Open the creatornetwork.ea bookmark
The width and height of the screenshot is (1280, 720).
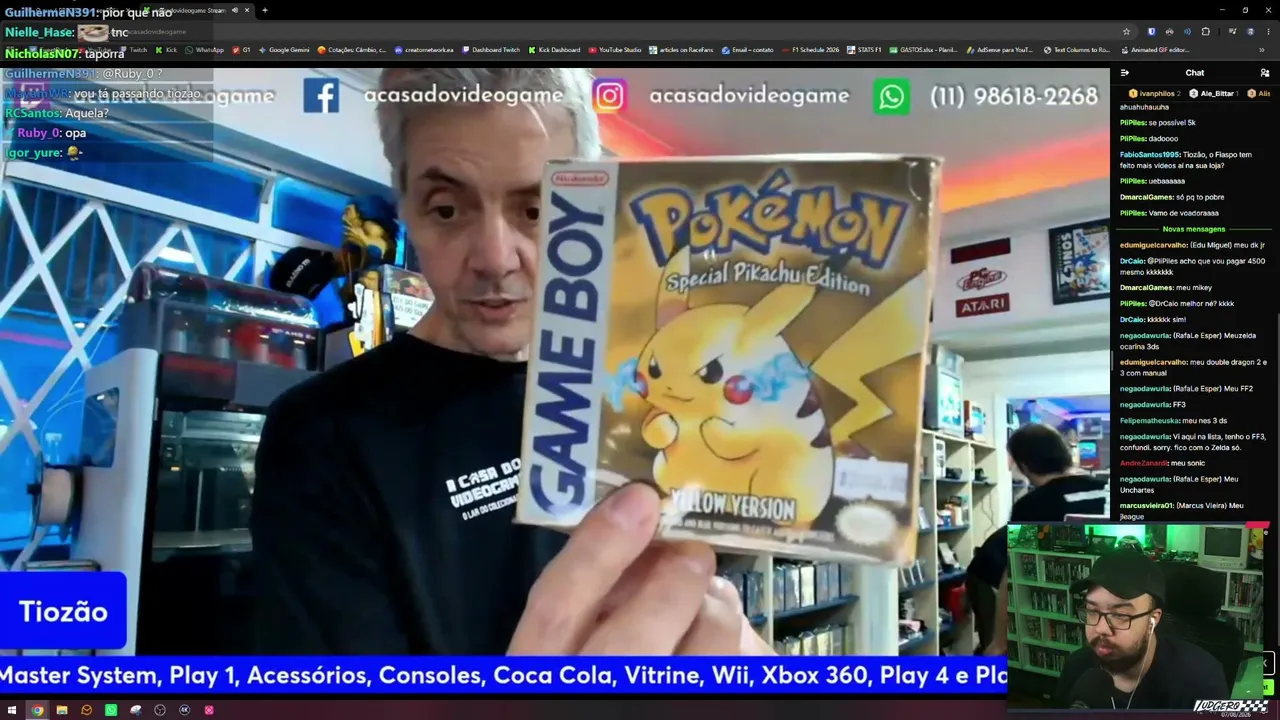[424, 50]
